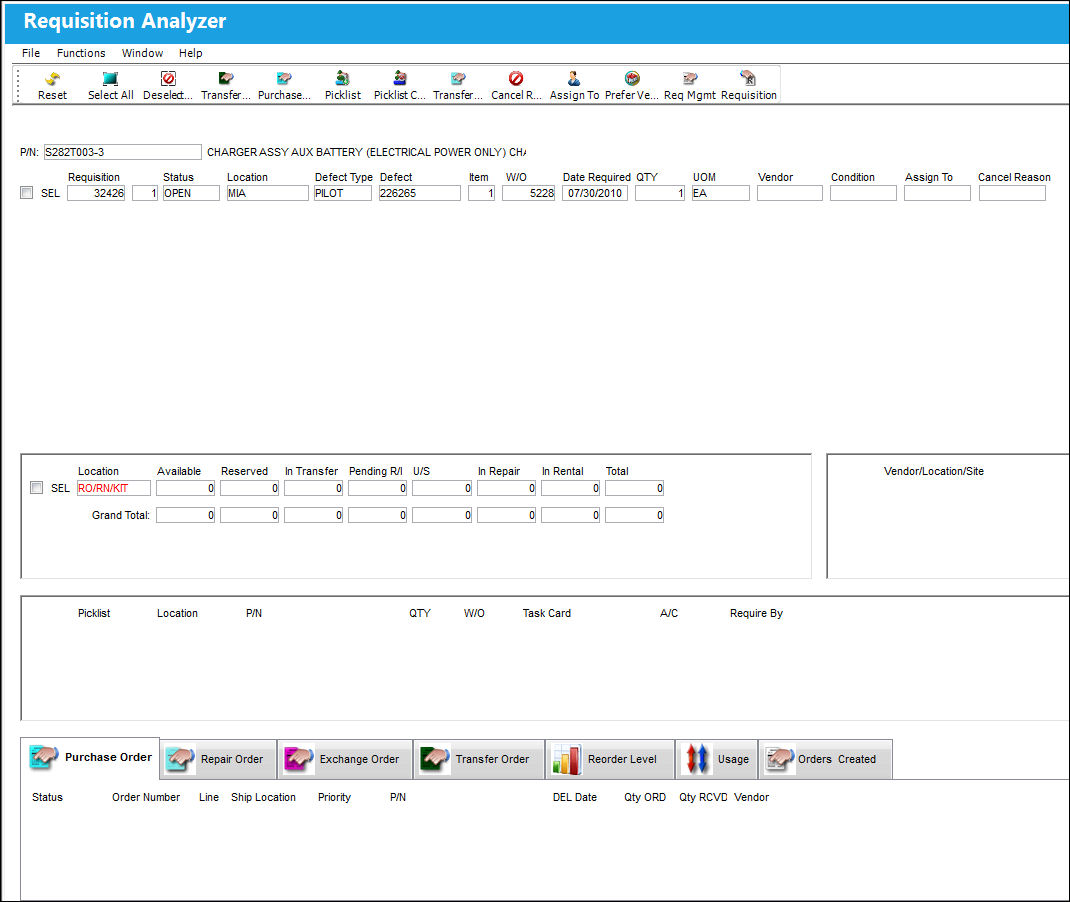
Task: Click the Cancel R... toolbar icon
Action: 516,78
